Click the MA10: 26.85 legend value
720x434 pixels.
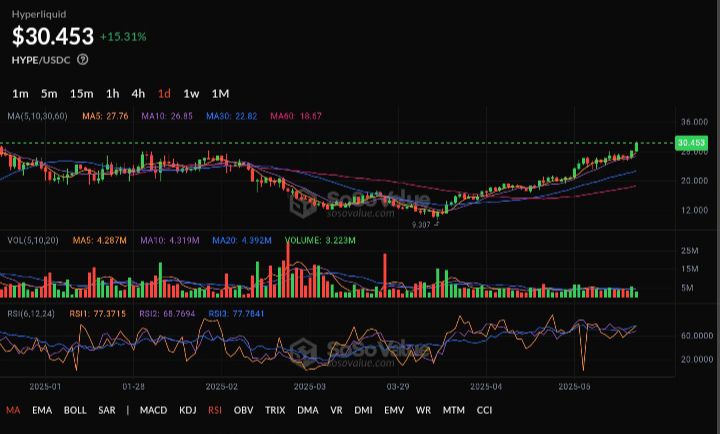pyautogui.click(x=167, y=116)
